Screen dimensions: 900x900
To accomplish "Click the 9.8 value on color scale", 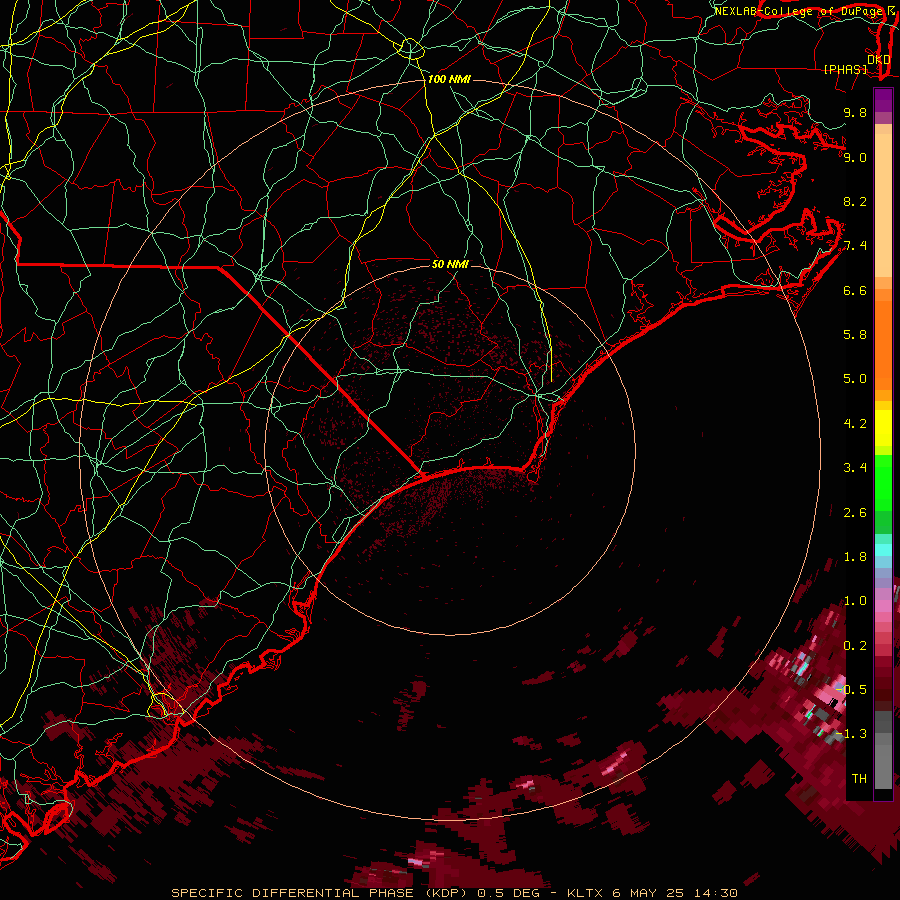I will tap(855, 112).
